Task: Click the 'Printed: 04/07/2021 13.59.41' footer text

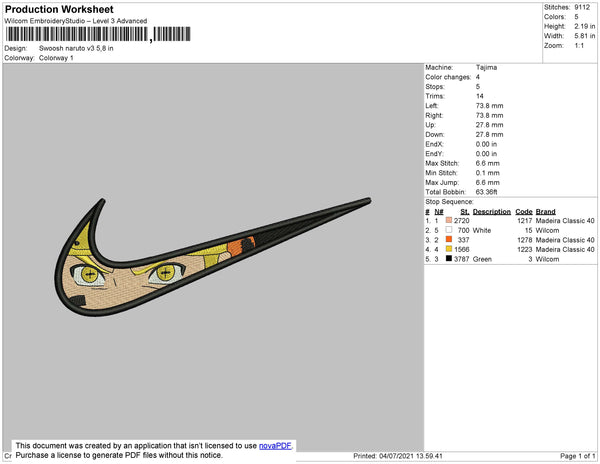Action: click(x=398, y=456)
